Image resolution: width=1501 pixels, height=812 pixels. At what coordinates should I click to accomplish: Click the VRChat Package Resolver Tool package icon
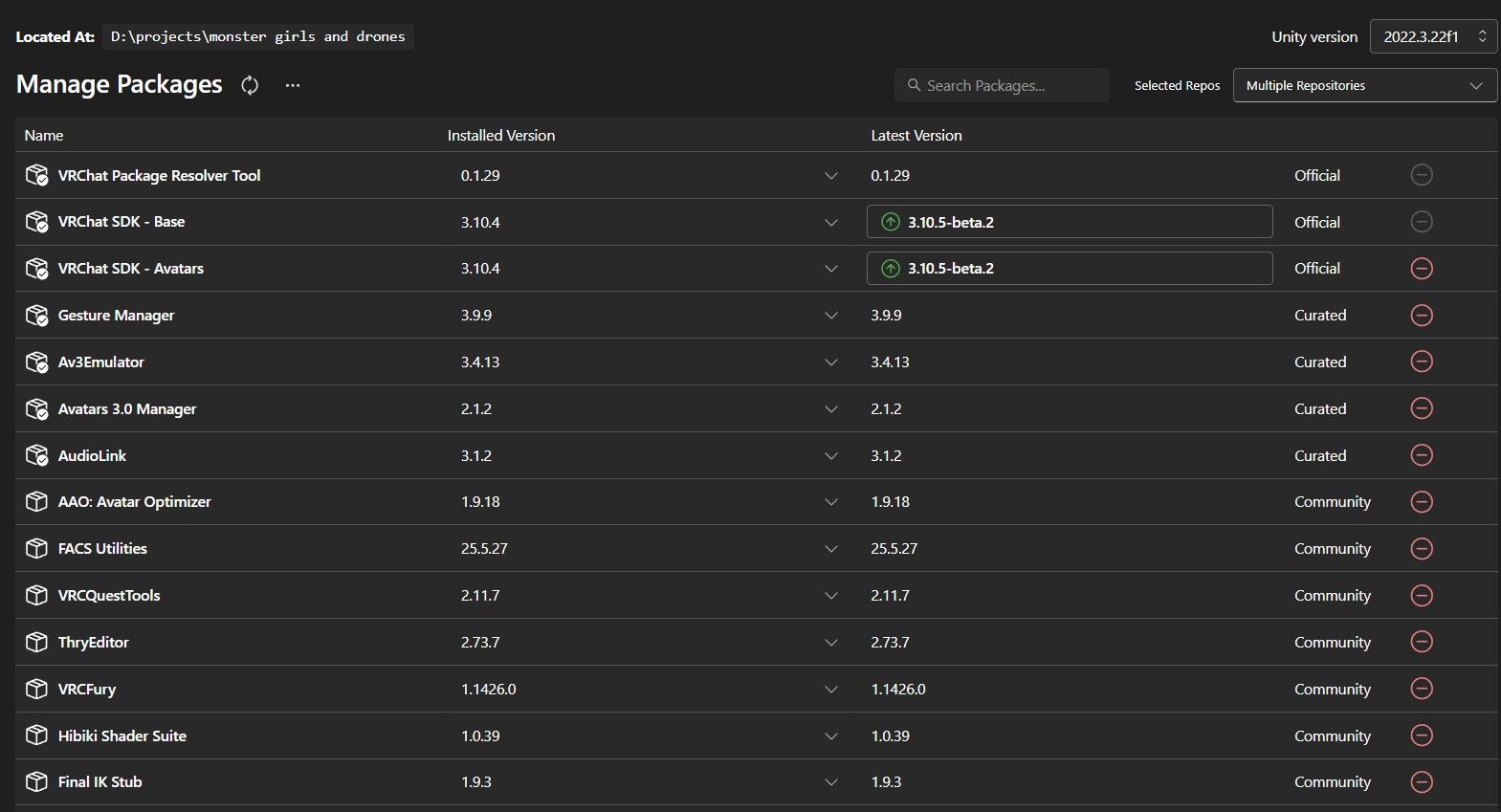[x=36, y=175]
